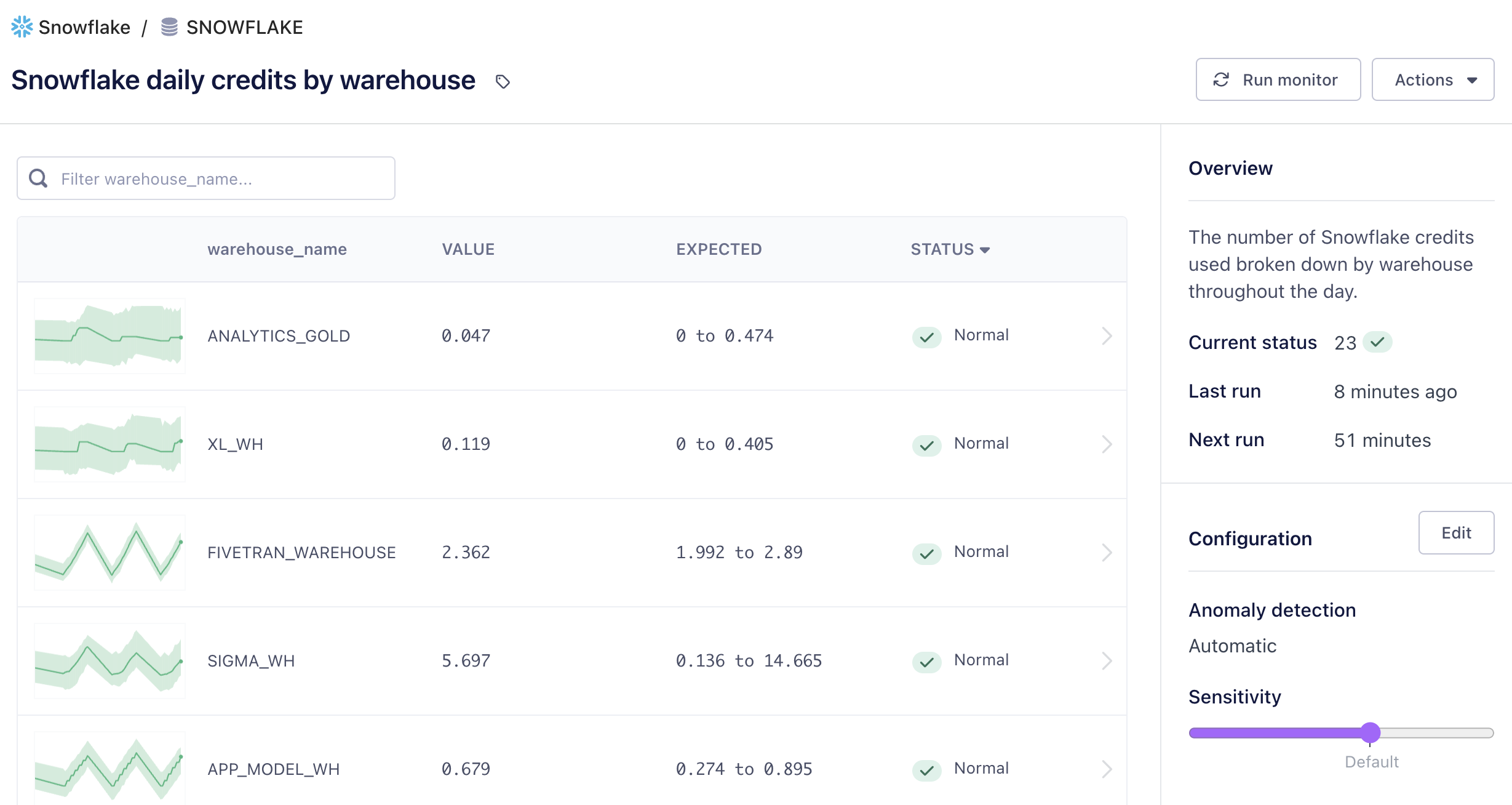The image size is (1512, 805).
Task: Click the Normal status check icon for ANALYTICS_GOLD
Action: point(926,337)
